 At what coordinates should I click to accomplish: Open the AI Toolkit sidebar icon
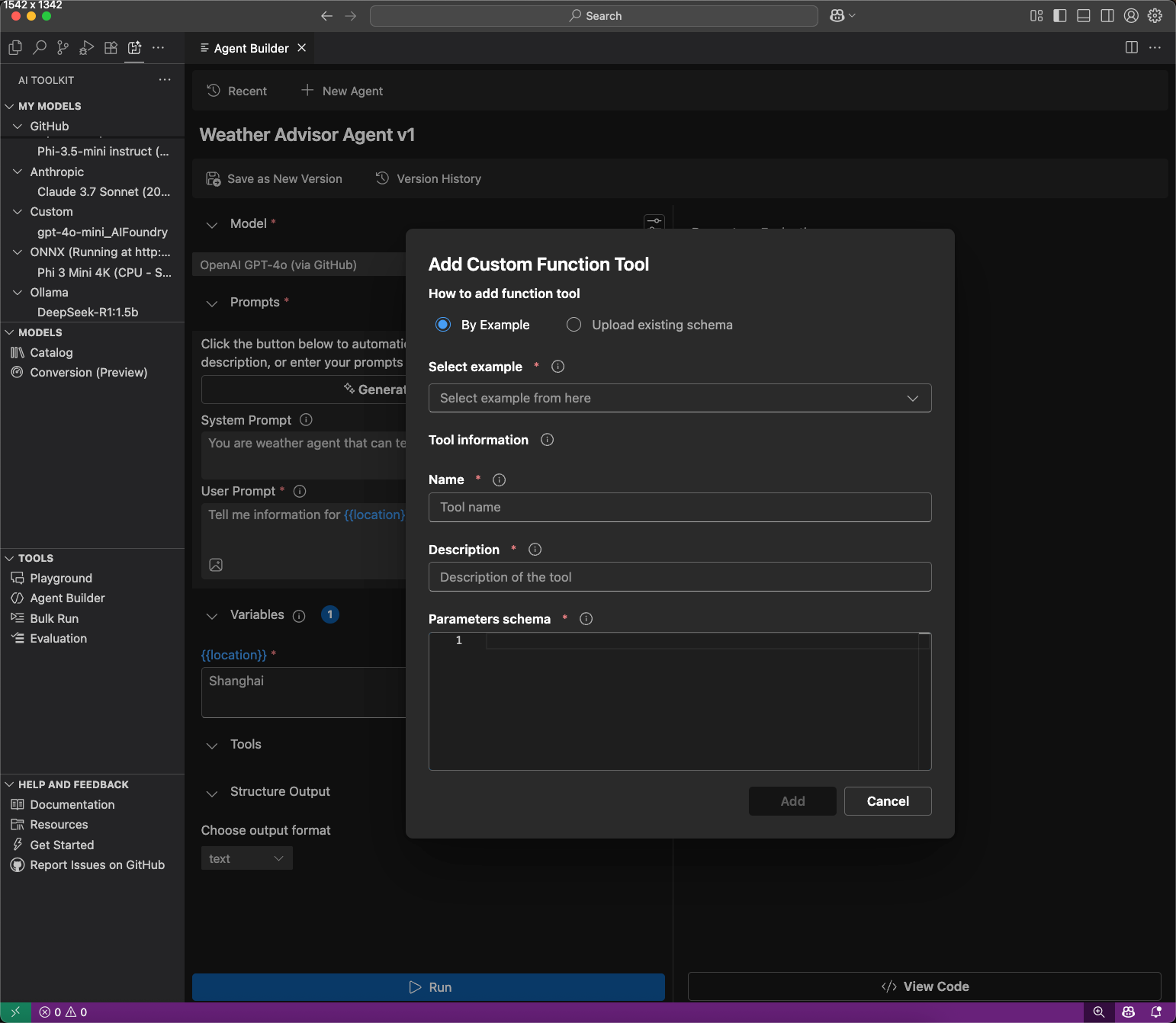[135, 47]
